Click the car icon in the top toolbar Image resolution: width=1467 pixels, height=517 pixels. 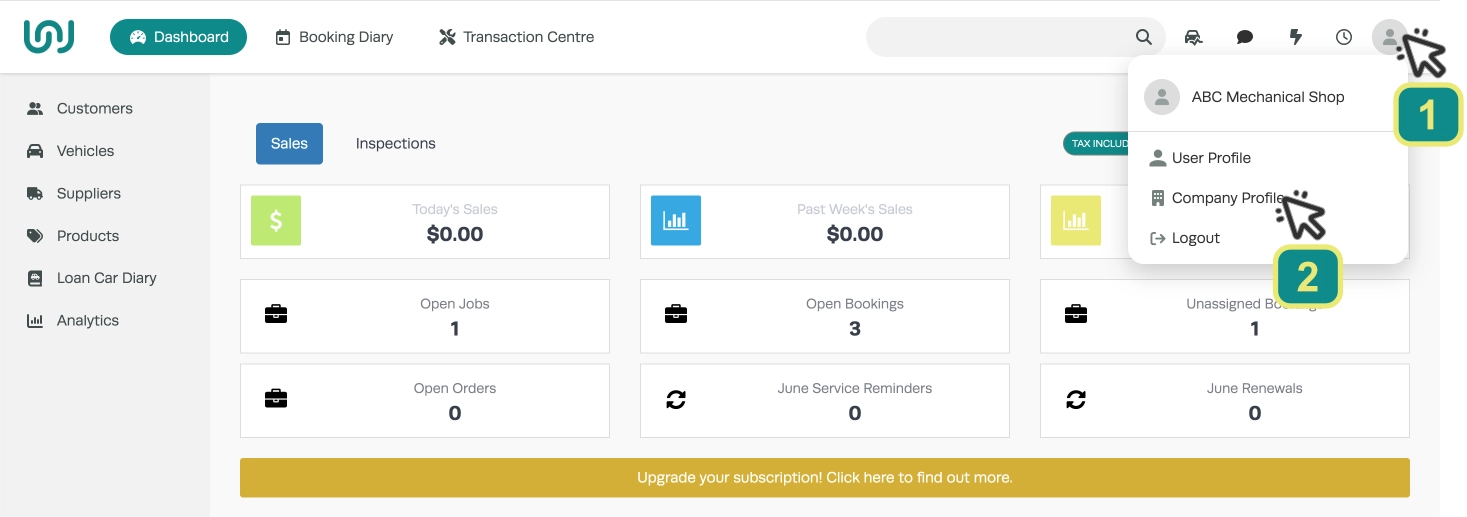(1193, 37)
